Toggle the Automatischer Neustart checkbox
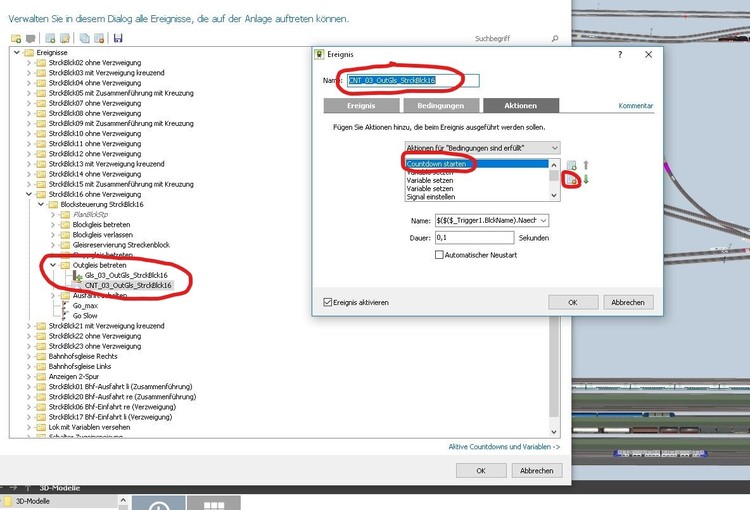This screenshot has width=750, height=510. pyautogui.click(x=439, y=255)
